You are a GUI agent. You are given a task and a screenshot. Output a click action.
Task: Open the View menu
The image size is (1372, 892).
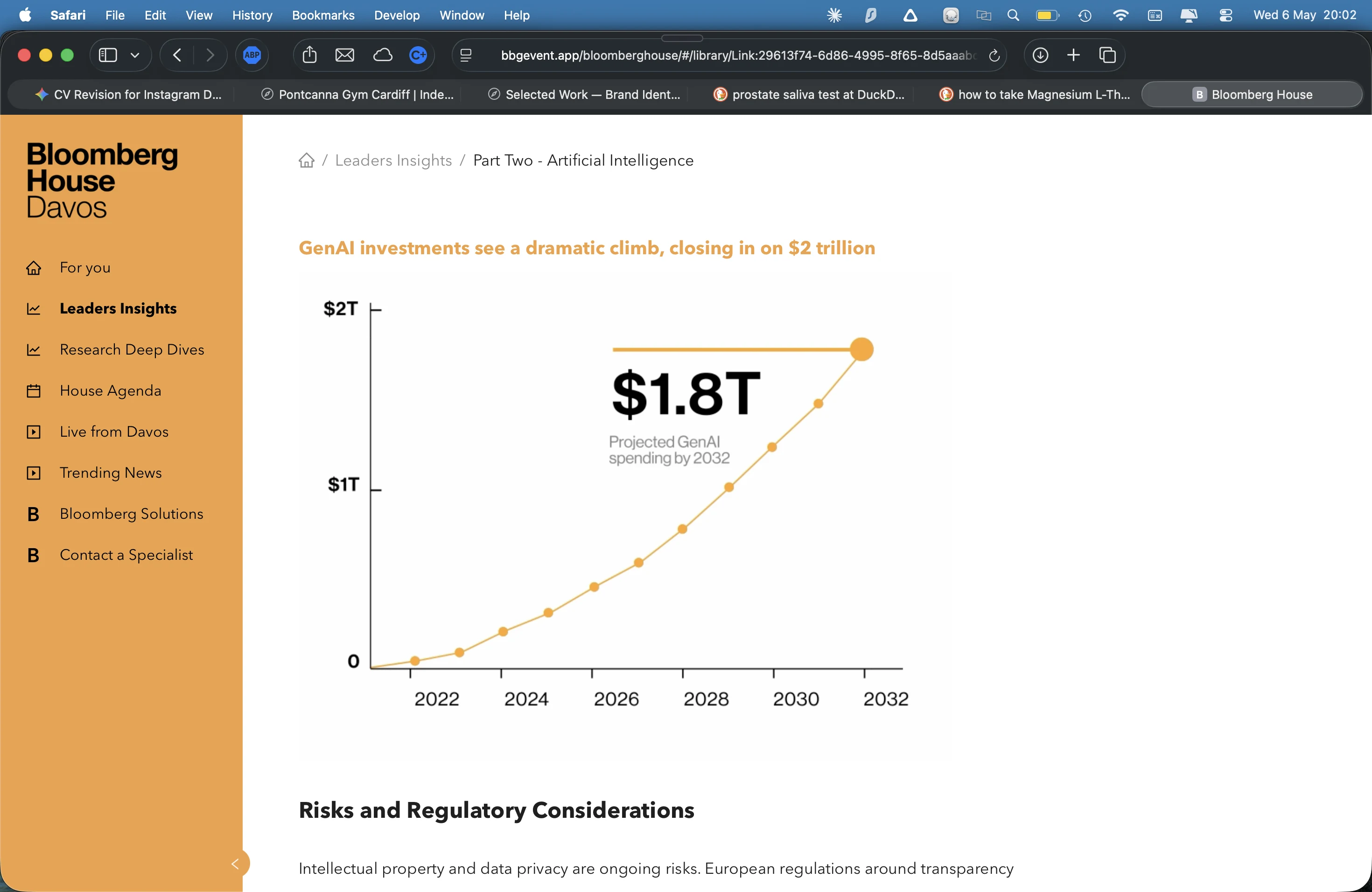pyautogui.click(x=199, y=15)
